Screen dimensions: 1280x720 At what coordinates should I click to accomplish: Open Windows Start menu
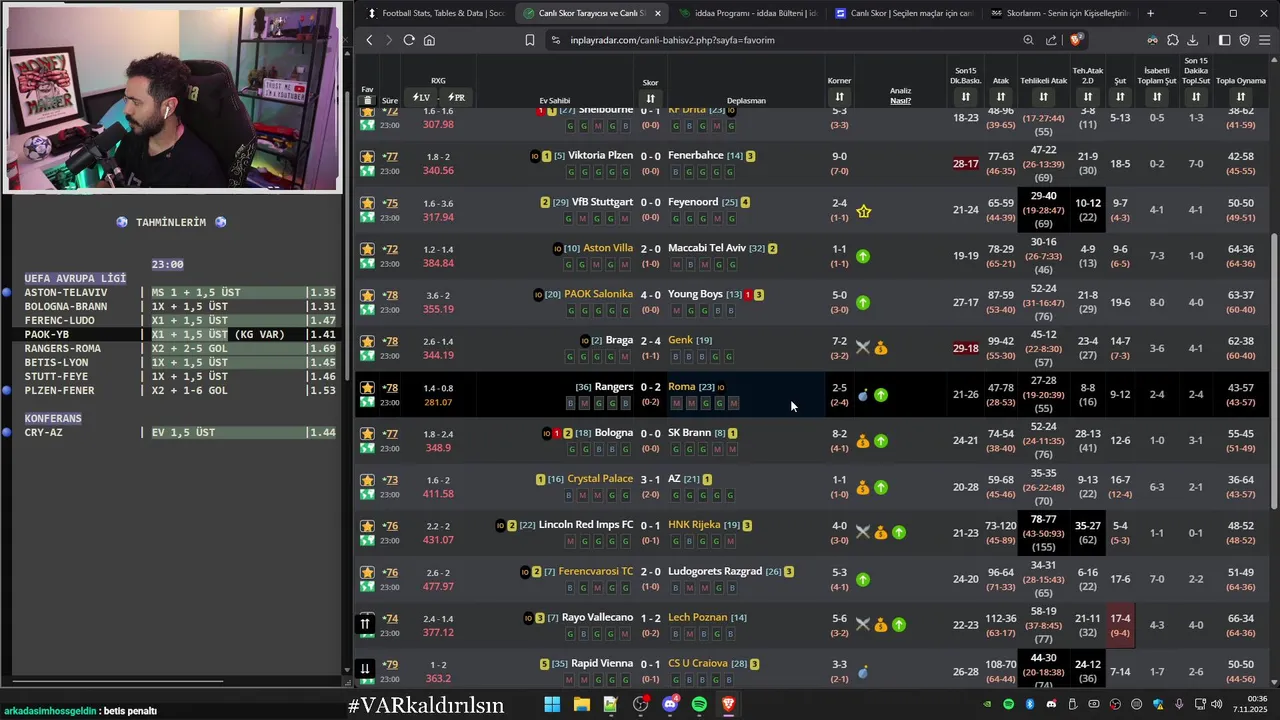(552, 704)
